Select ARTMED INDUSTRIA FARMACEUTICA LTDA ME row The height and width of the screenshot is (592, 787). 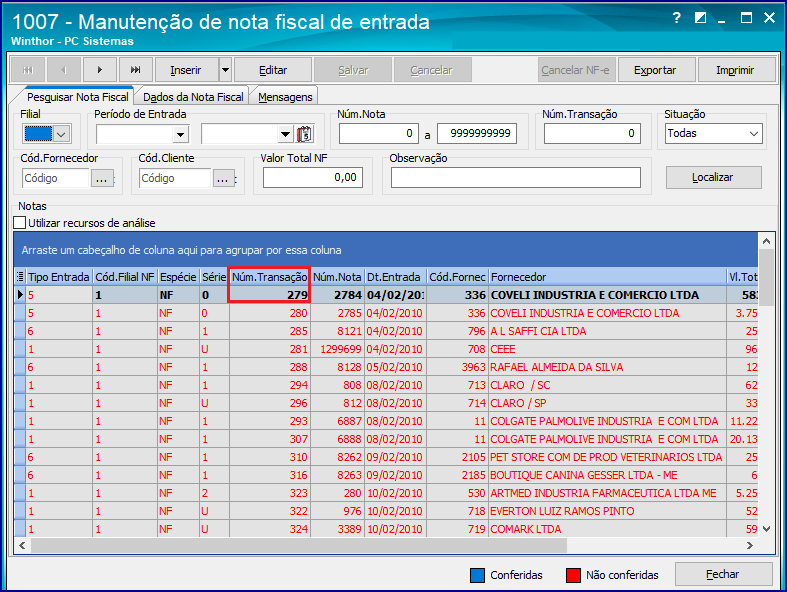tap(386, 493)
